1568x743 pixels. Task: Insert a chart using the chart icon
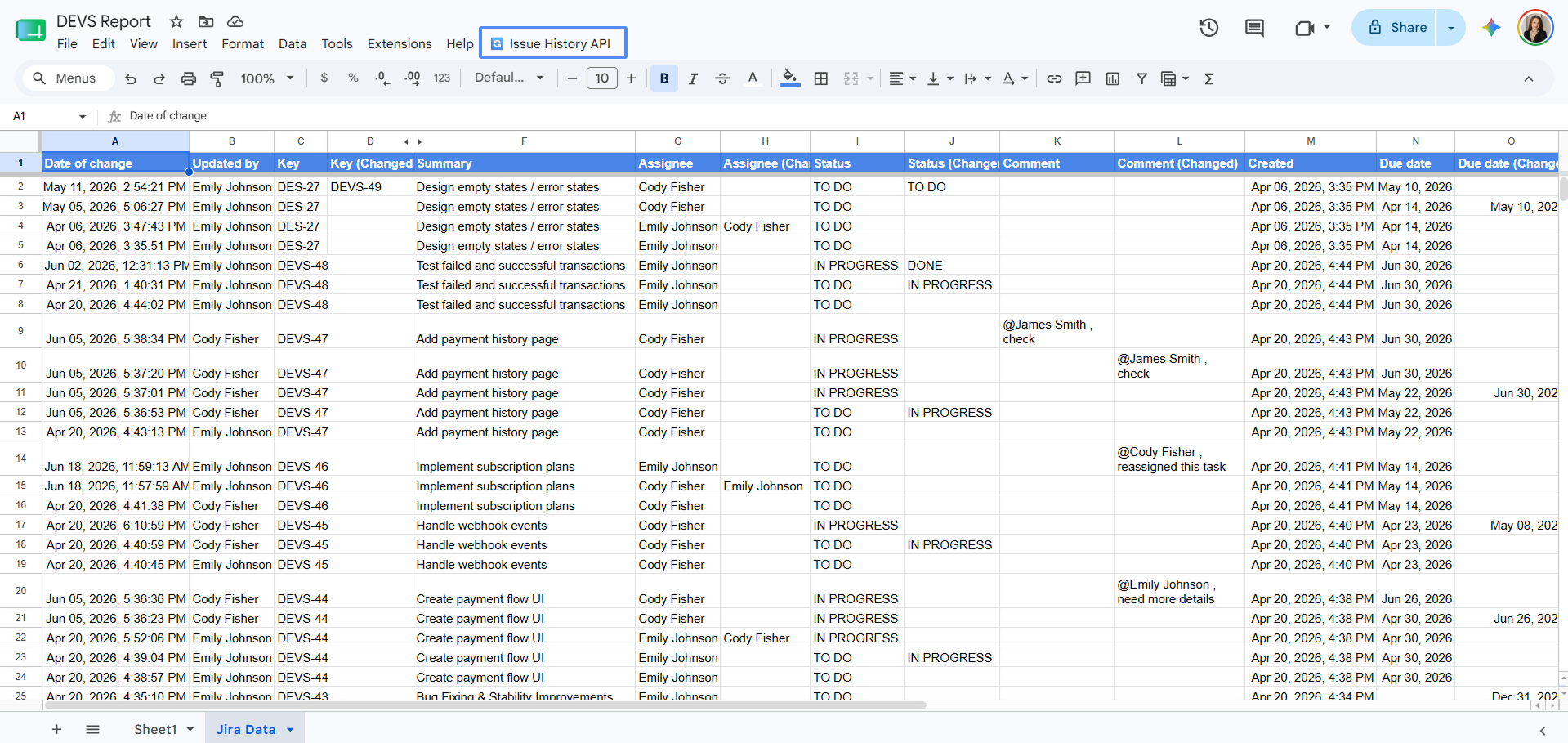pos(1112,78)
